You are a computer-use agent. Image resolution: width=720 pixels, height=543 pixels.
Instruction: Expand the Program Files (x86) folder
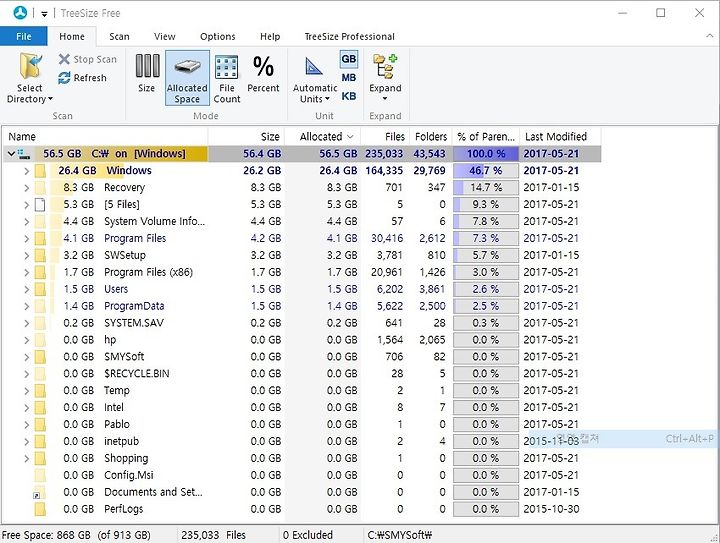[x=26, y=273]
